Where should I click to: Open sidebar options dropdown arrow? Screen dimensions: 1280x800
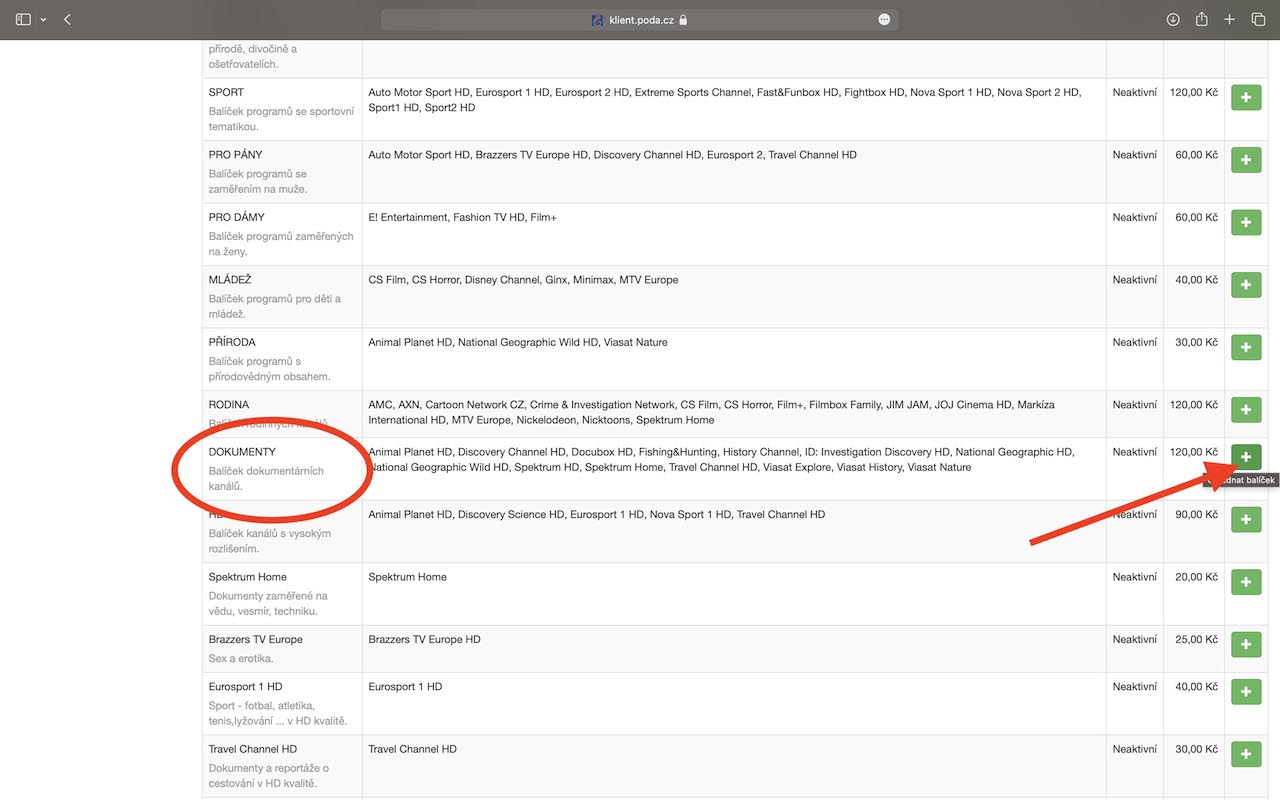click(x=43, y=19)
